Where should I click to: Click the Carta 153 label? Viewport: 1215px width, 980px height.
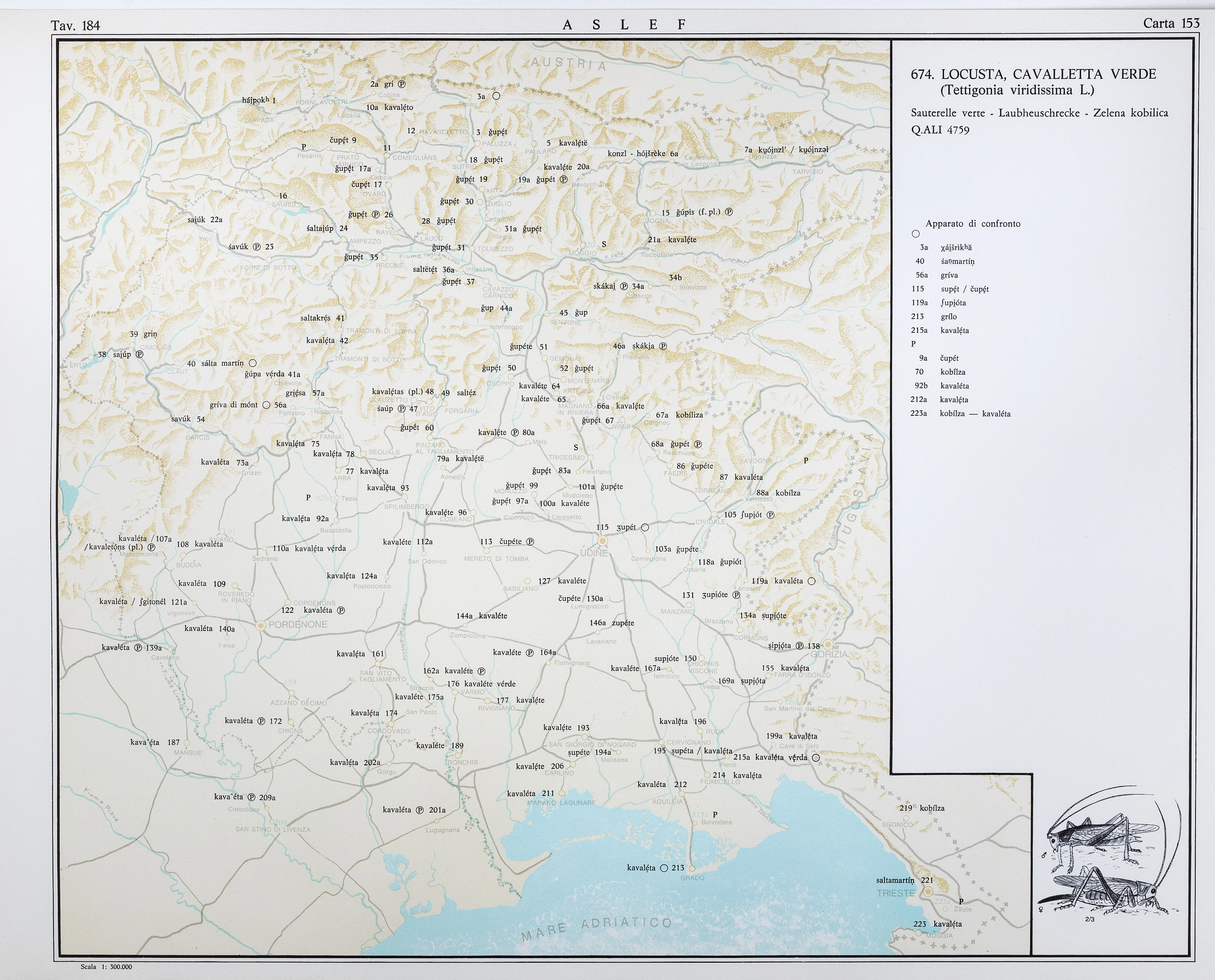coord(1171,23)
